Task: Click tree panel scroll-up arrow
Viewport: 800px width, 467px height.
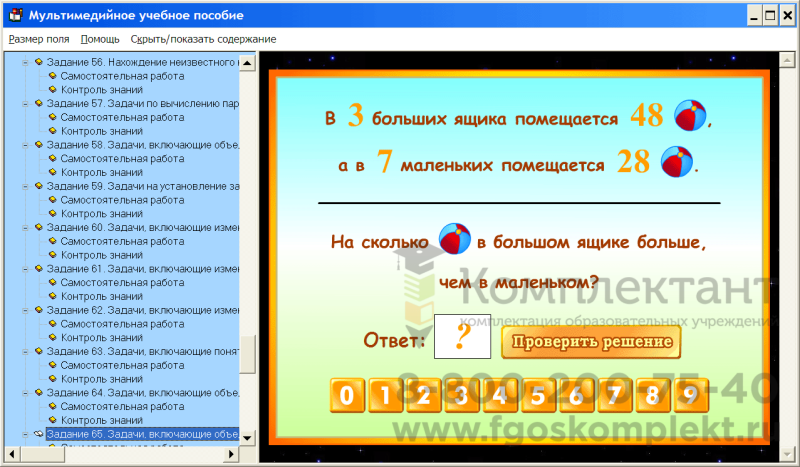Action: click(247, 63)
